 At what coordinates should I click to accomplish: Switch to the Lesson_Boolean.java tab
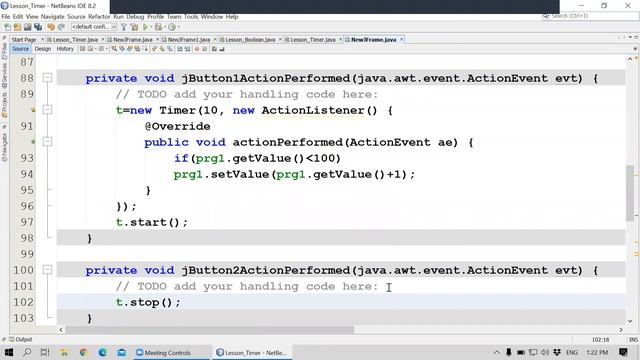250,40
